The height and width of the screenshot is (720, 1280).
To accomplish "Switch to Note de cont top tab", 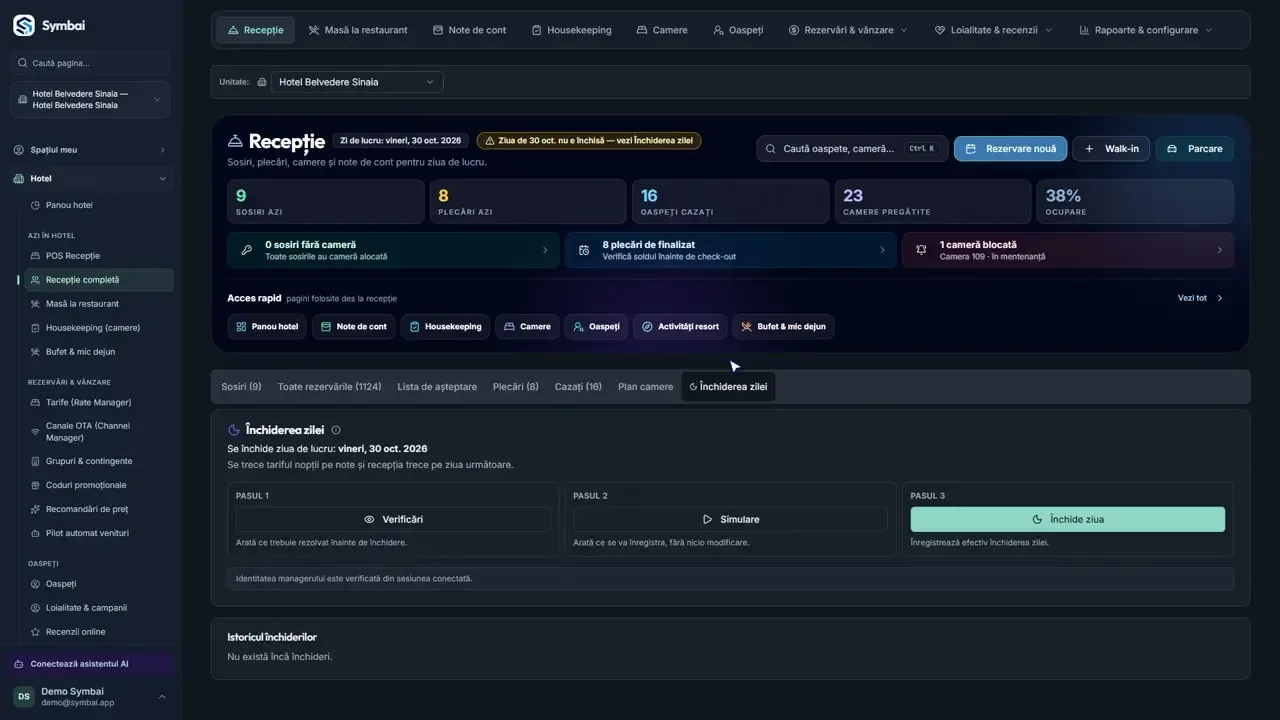I will (469, 30).
